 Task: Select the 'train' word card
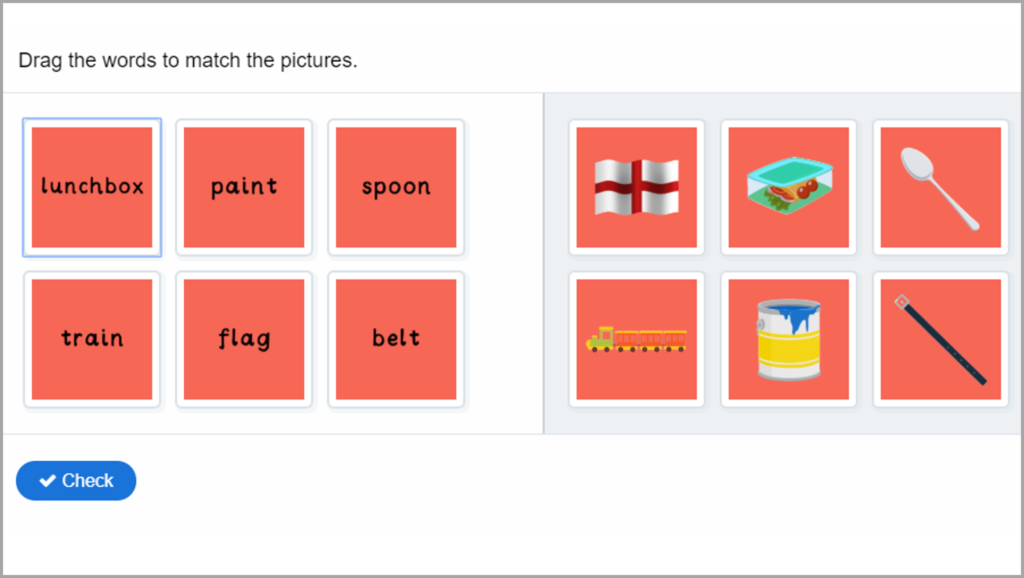(92, 339)
